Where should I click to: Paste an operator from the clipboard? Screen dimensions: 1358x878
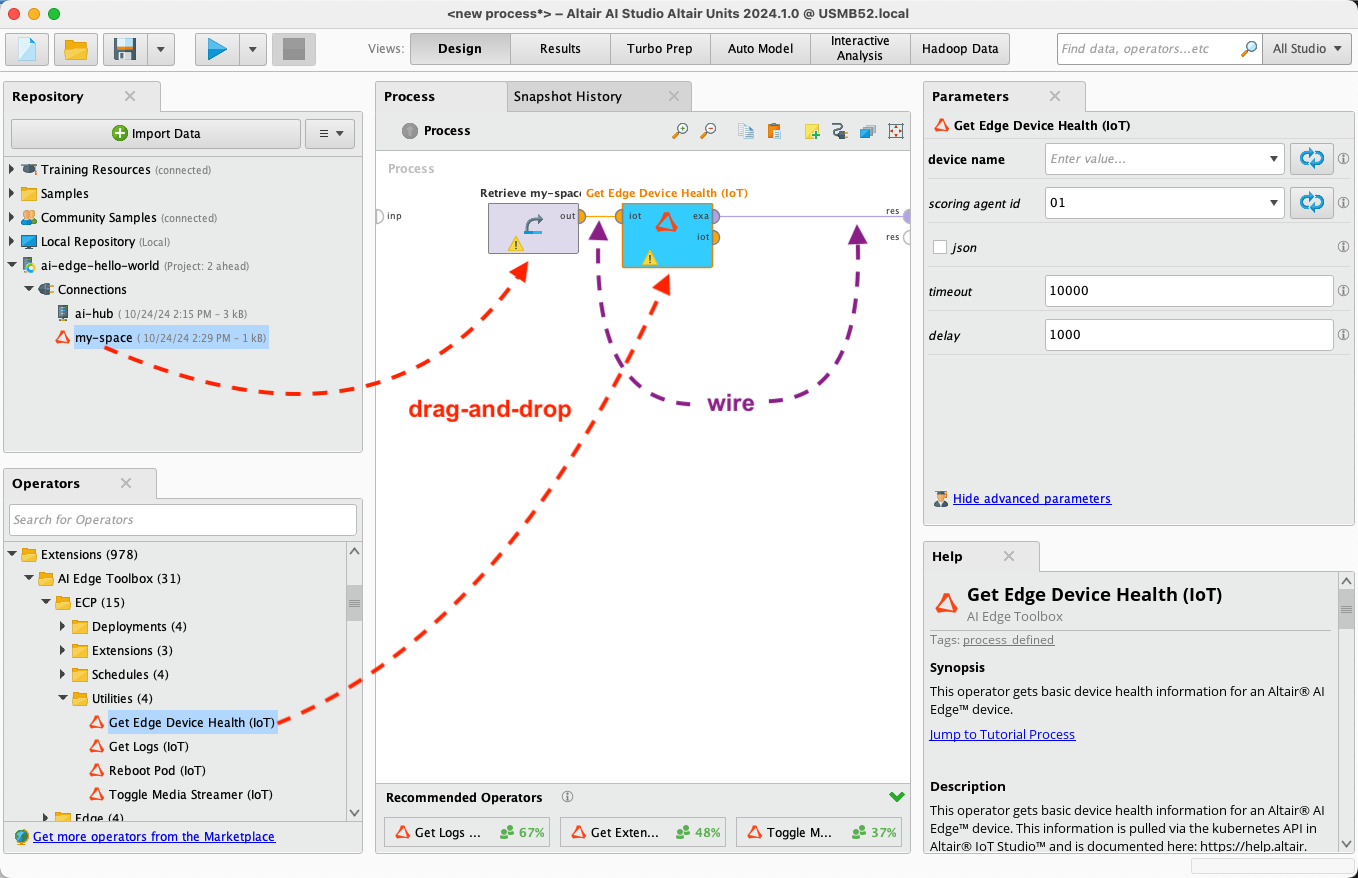[x=774, y=130]
